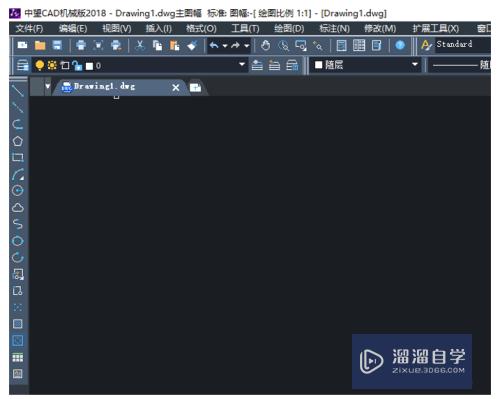Open the 扩展工具(X) menu
The width and height of the screenshot is (500, 399).
pyautogui.click(x=436, y=29)
